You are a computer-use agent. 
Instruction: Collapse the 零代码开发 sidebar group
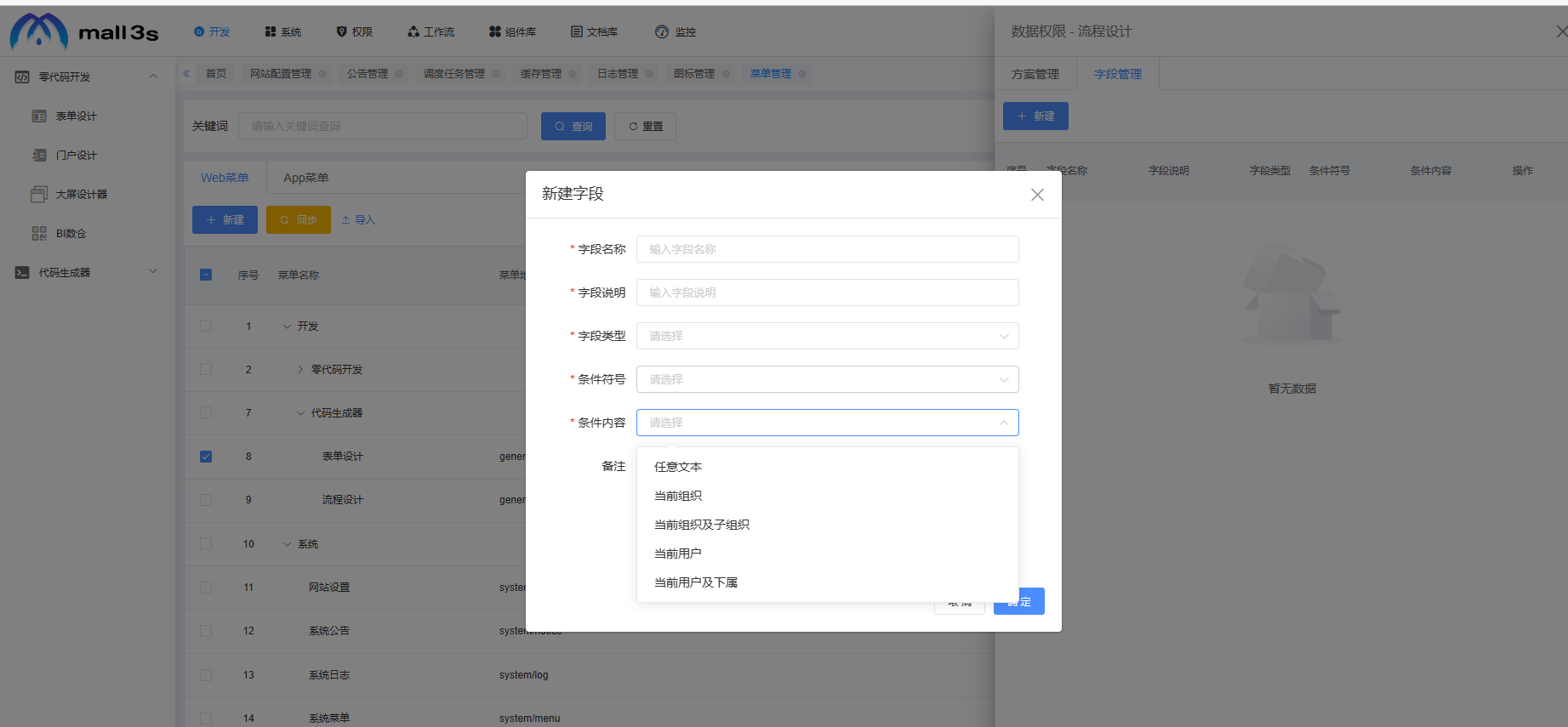tap(153, 76)
